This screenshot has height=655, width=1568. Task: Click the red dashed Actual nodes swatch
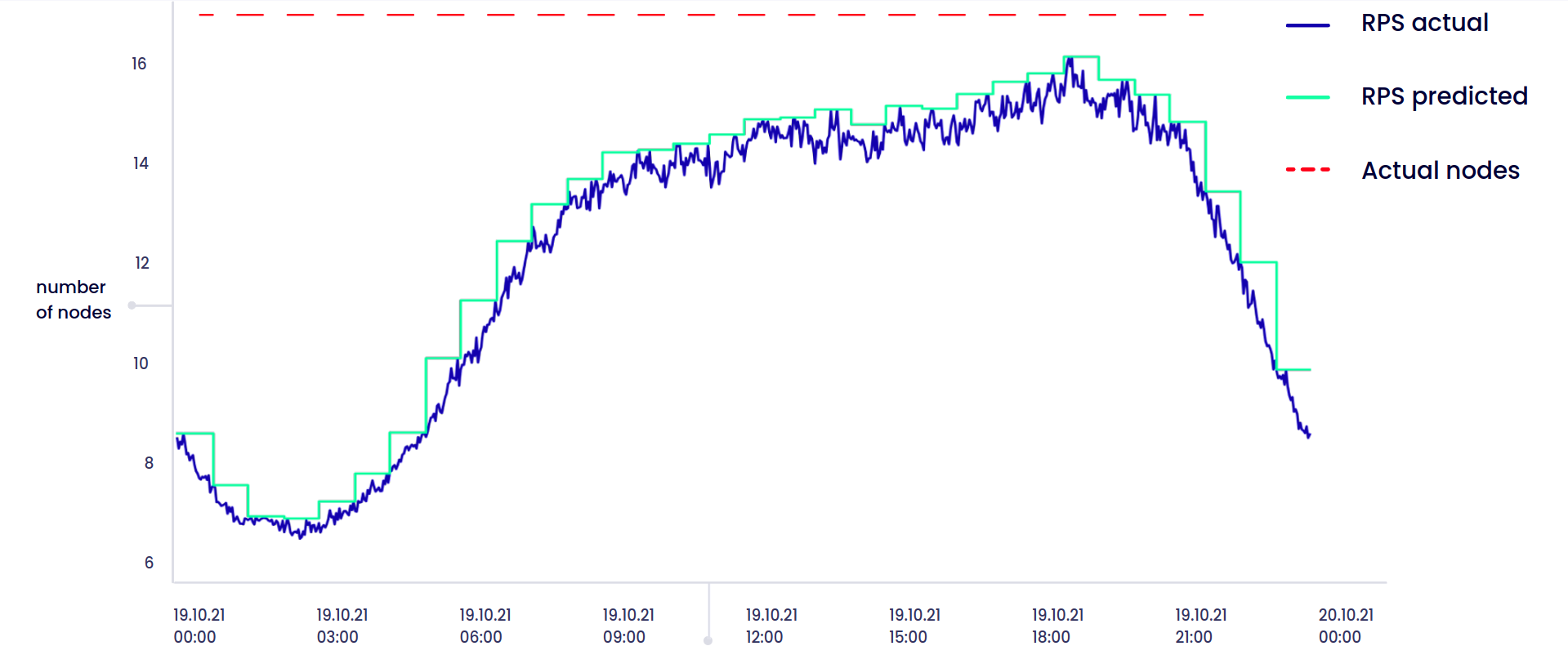click(1308, 169)
